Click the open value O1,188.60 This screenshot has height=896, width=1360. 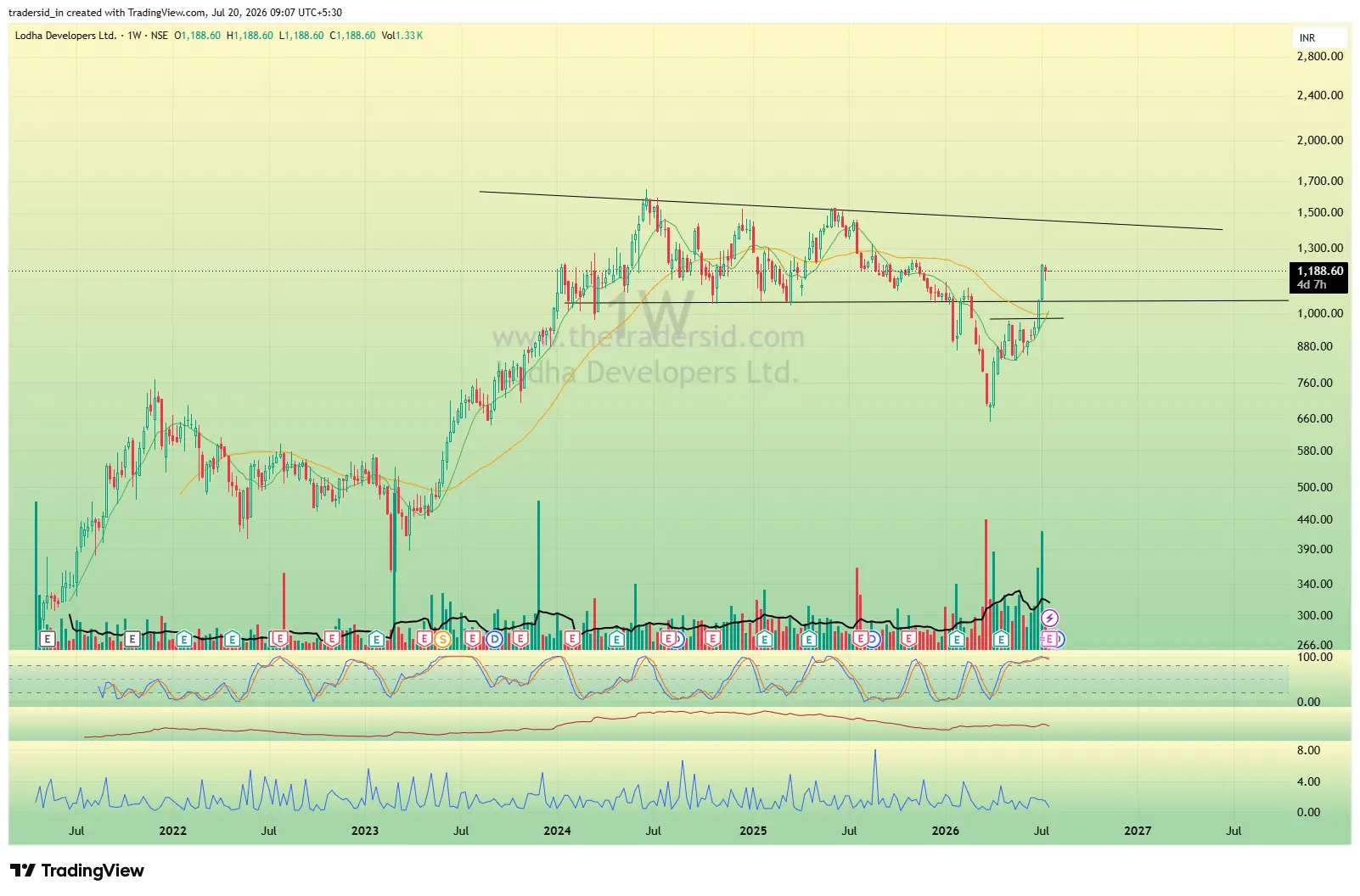(x=197, y=36)
